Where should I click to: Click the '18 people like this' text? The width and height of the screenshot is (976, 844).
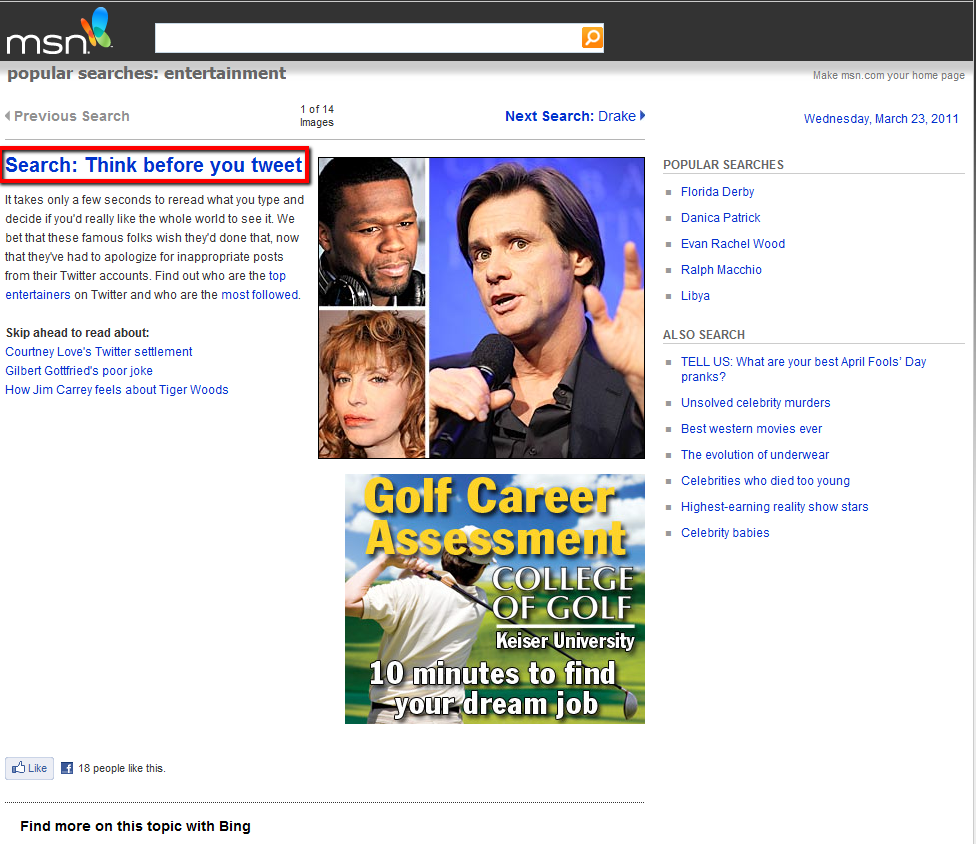[121, 769]
